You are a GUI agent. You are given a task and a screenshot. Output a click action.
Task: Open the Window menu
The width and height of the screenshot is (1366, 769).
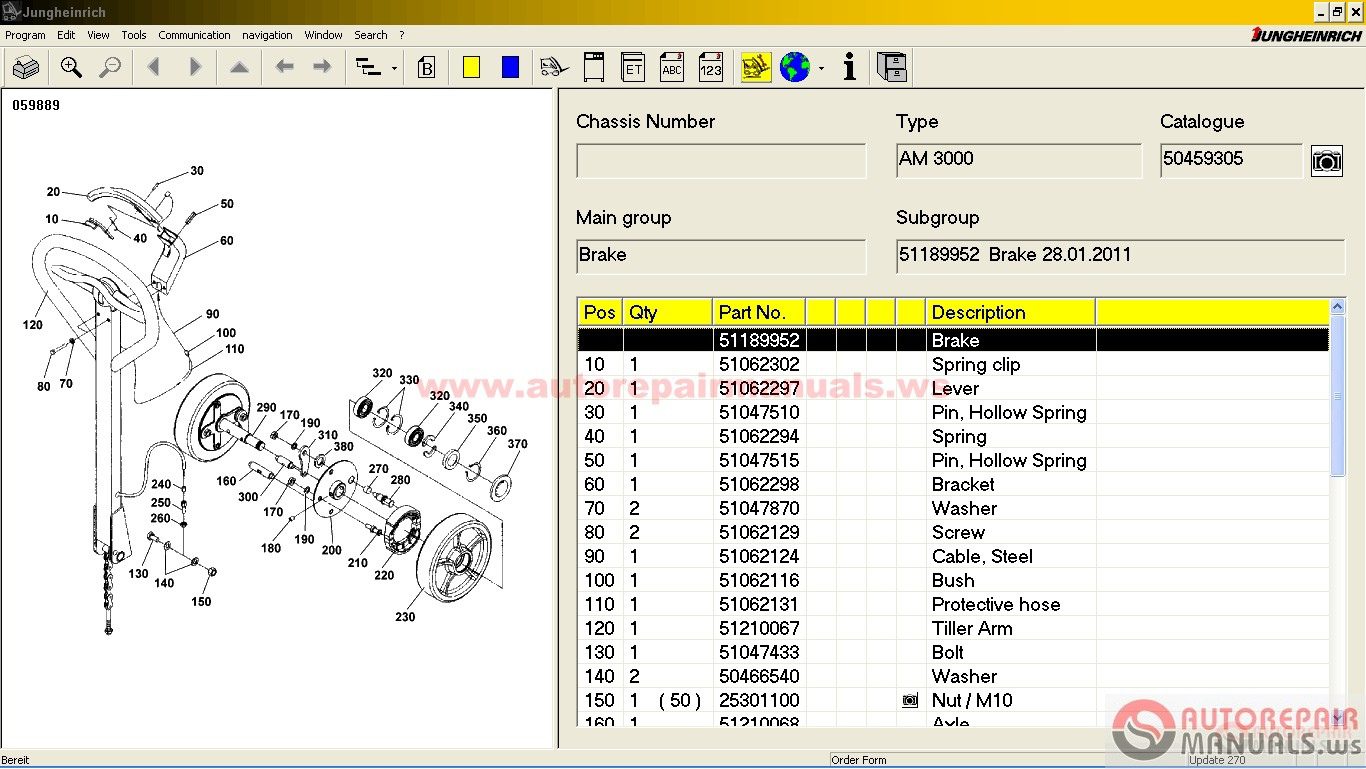tap(324, 35)
